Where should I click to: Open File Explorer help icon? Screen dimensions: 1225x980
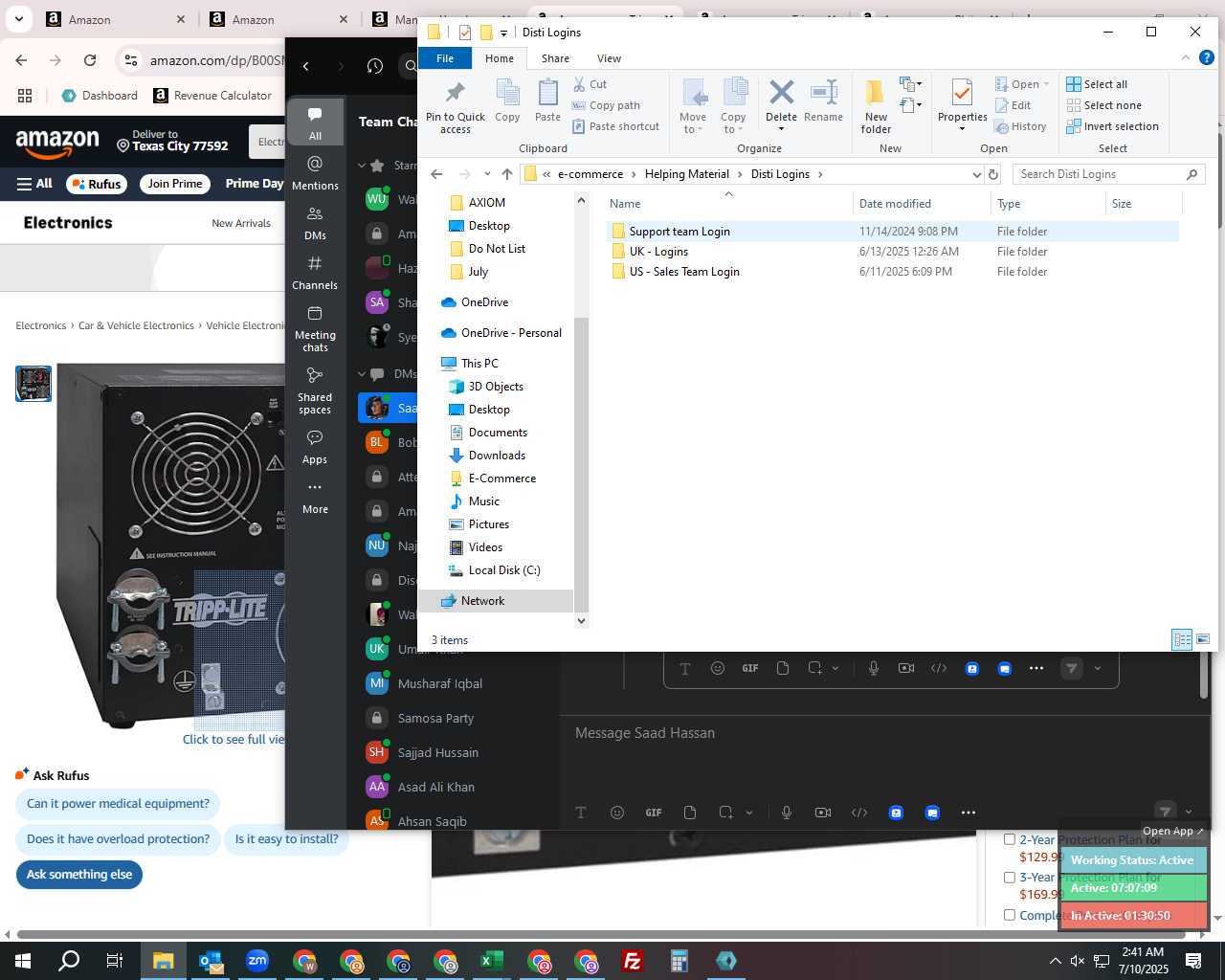(x=1207, y=57)
